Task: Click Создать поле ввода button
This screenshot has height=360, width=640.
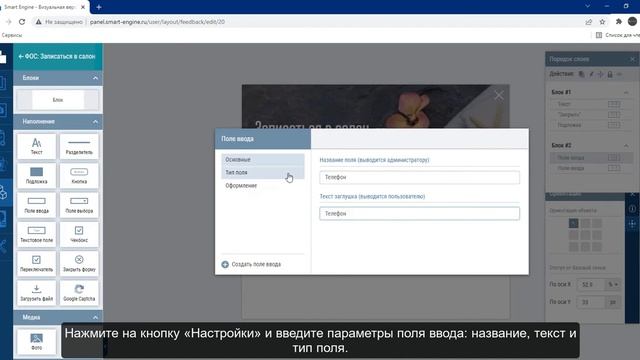Action: pos(251,264)
